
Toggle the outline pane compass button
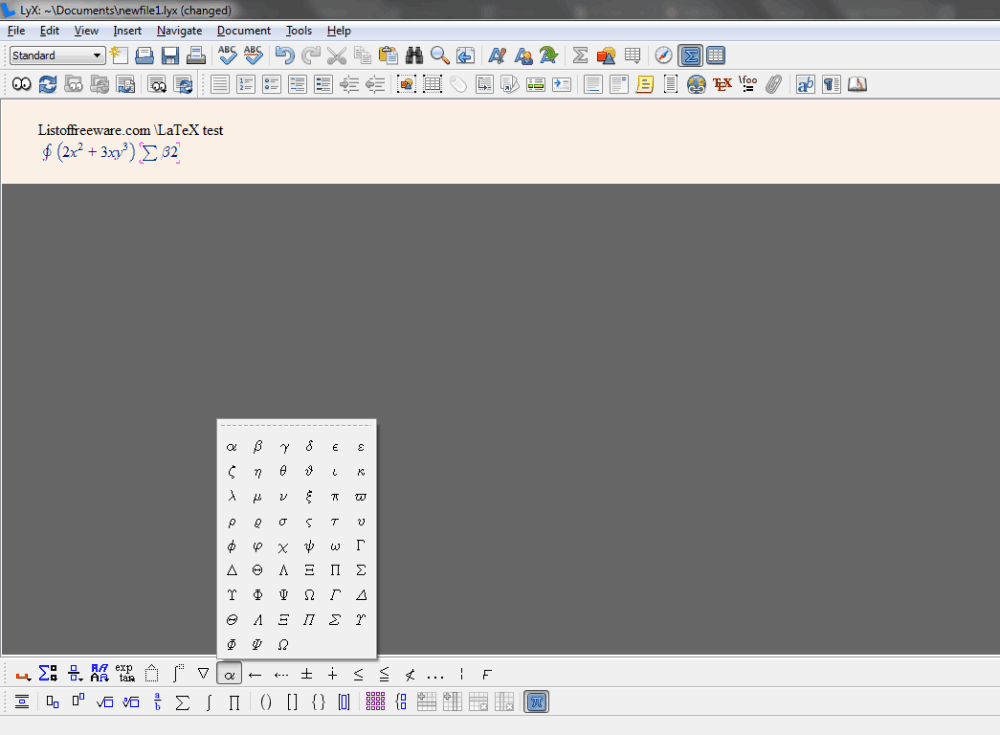663,56
